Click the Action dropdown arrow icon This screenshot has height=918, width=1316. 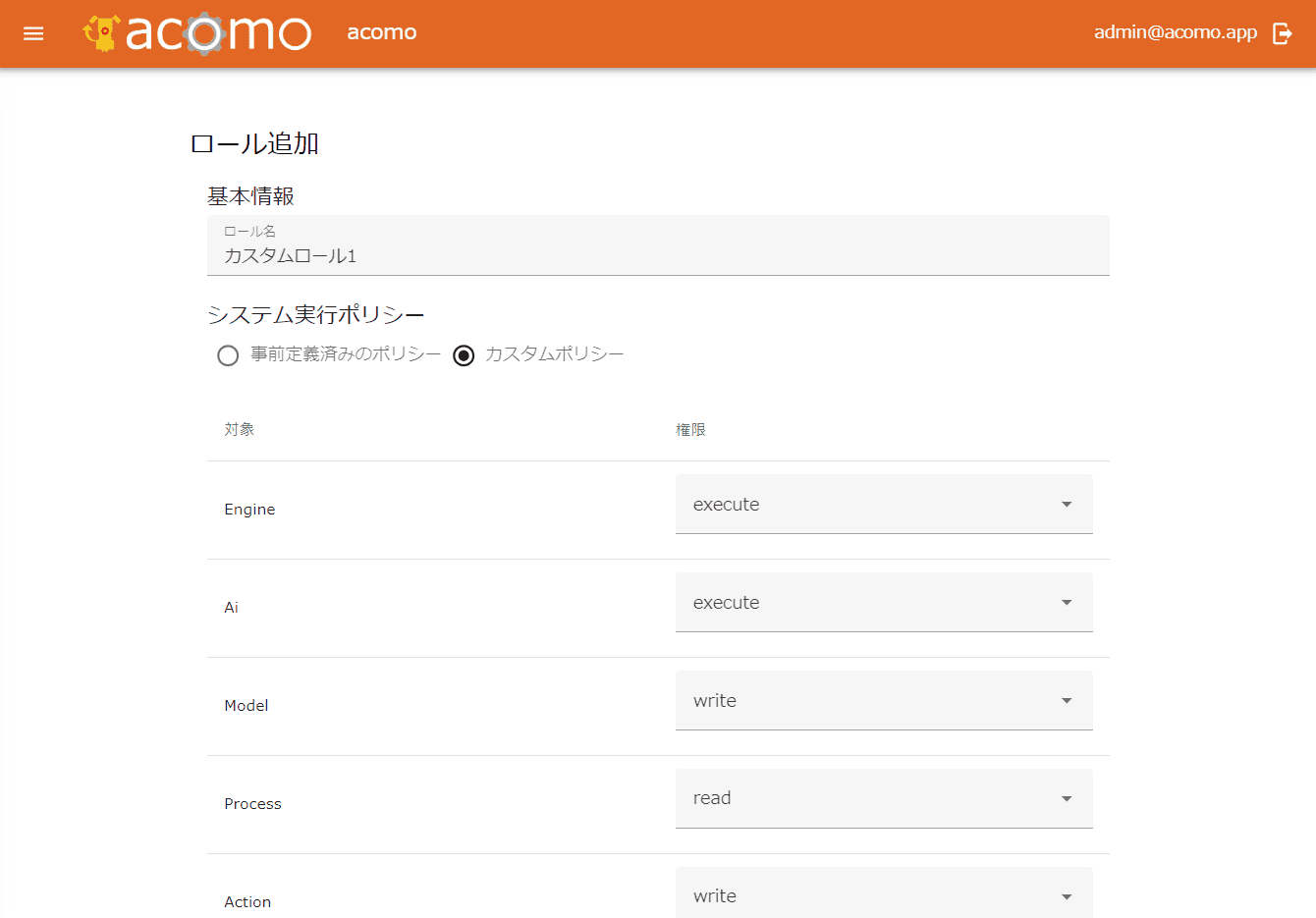(1067, 896)
